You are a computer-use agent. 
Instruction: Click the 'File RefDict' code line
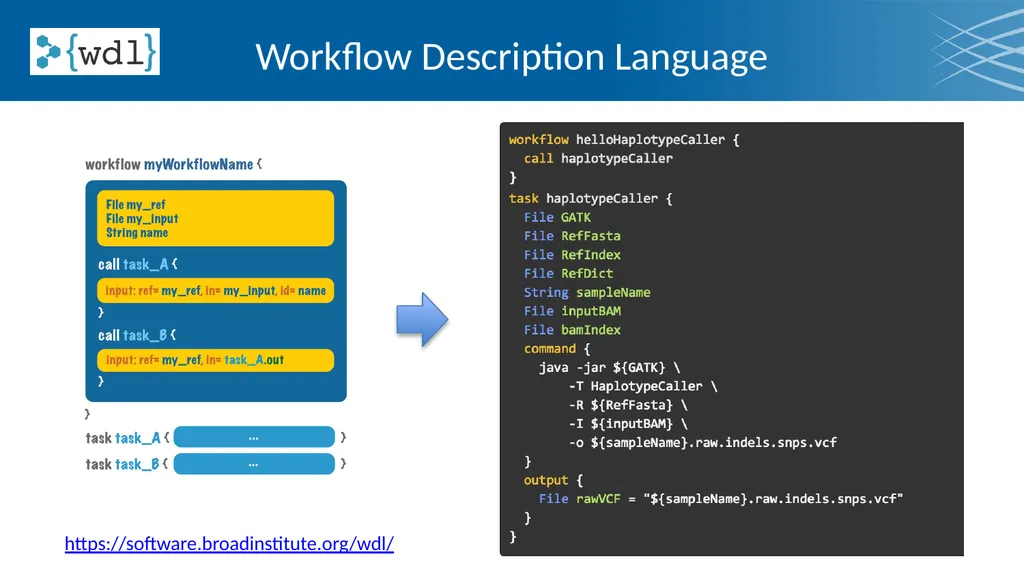click(568, 274)
